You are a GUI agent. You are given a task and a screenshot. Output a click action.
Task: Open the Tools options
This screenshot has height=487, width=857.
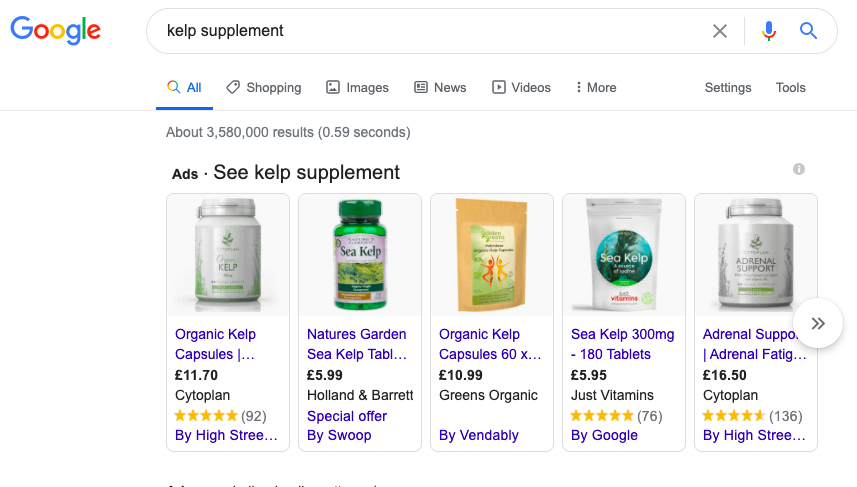point(790,88)
